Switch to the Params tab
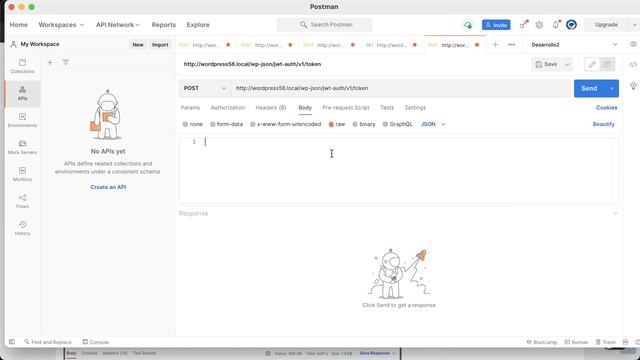Screen dimensions: 640x360 [x=190, y=108]
